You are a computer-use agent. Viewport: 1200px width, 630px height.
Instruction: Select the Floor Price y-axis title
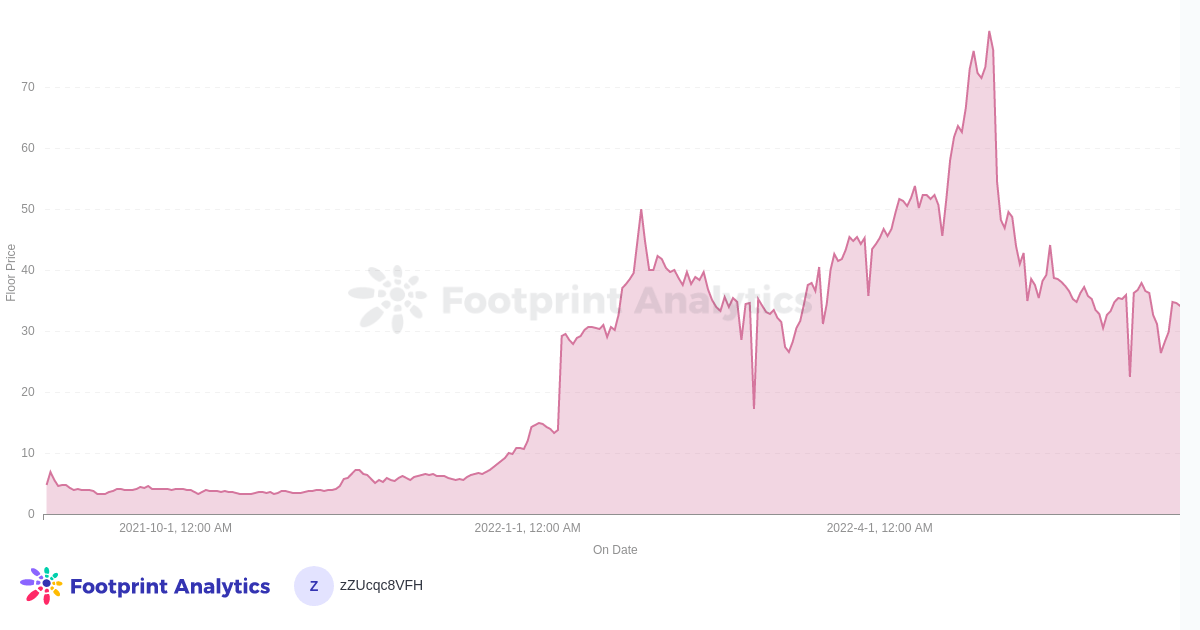[11, 272]
